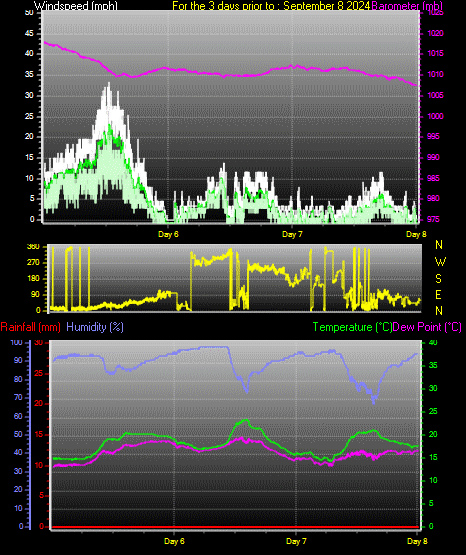Click the 30 mph tick on windspeed axis

click(29, 96)
